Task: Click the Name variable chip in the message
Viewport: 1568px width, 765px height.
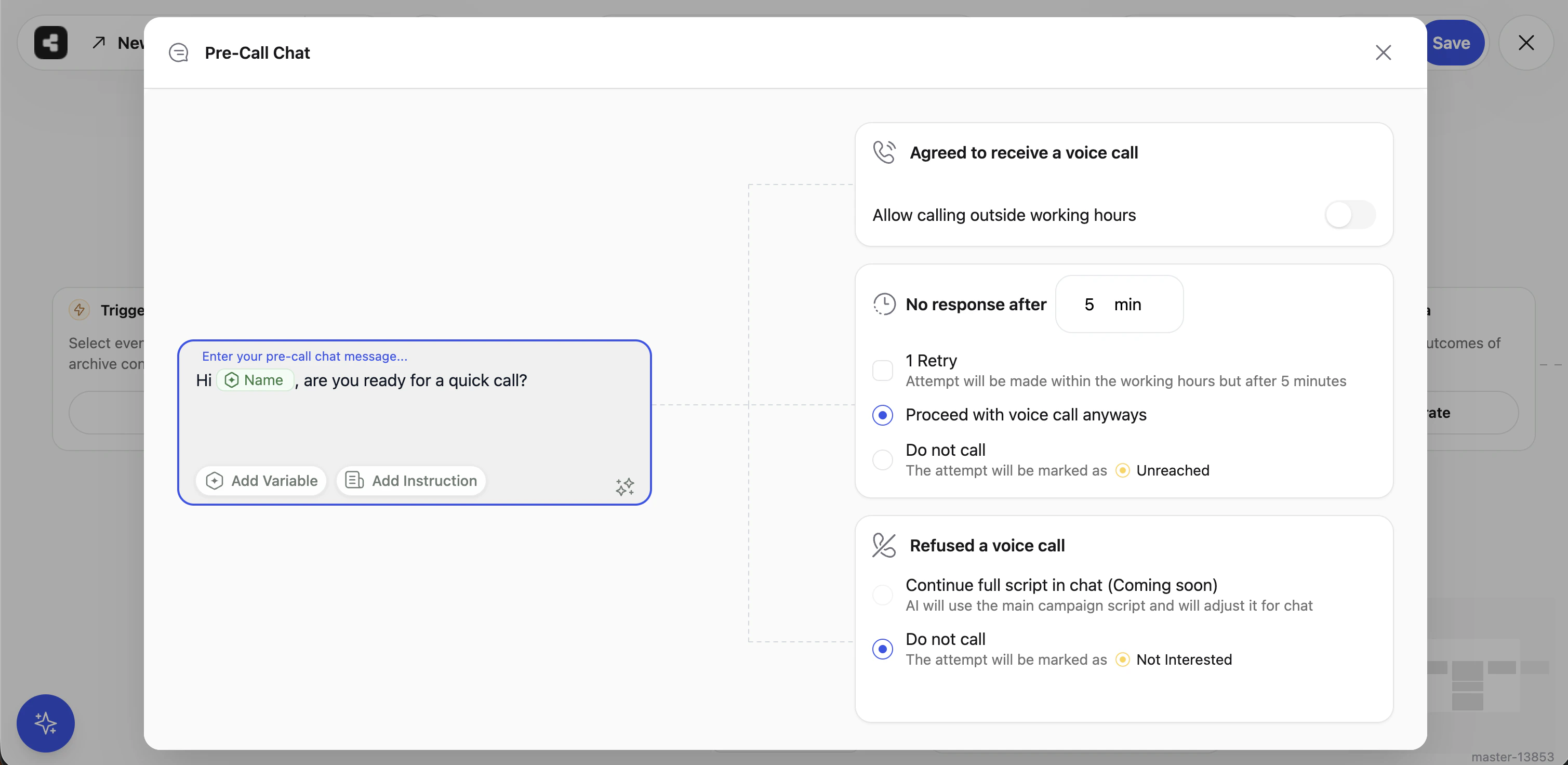Action: point(255,379)
